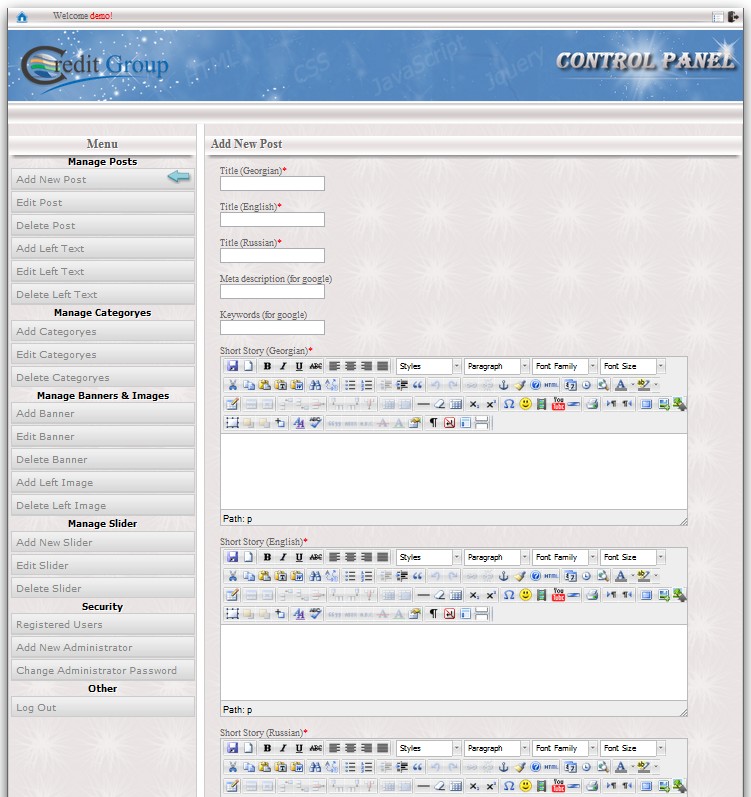Open the emoticons picker in the English story editor
This screenshot has height=797, width=751.
coord(525,595)
